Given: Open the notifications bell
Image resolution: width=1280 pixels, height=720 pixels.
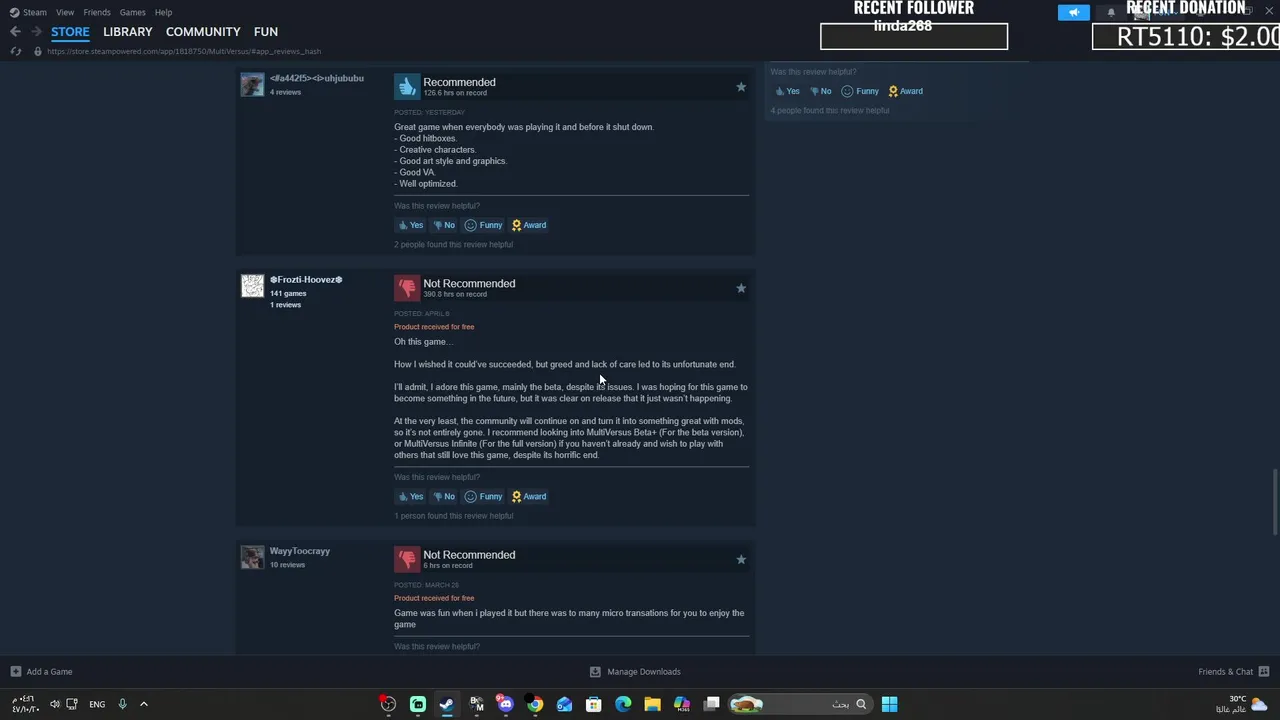Looking at the screenshot, I should coord(1111,12).
